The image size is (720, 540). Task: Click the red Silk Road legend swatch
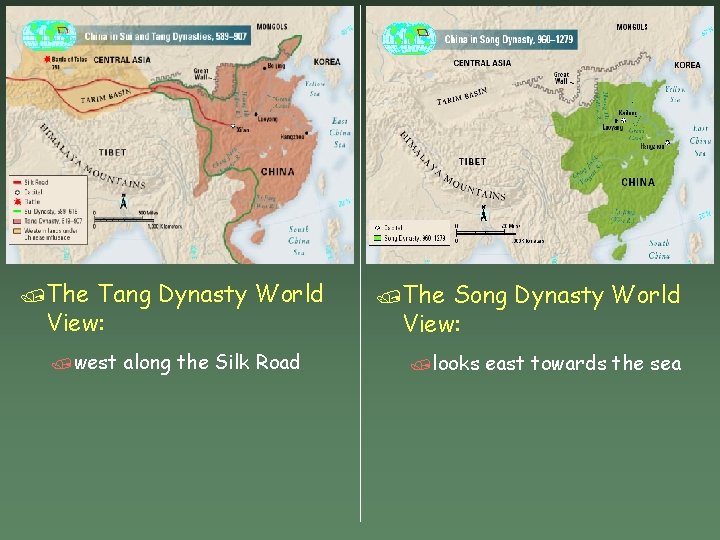[x=17, y=182]
